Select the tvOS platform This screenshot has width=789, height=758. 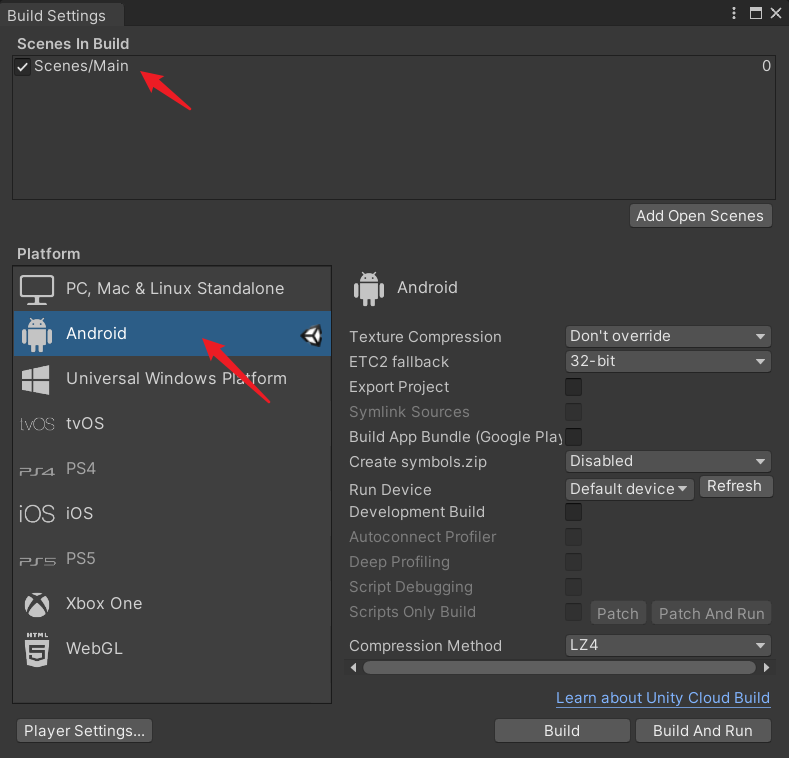click(x=172, y=424)
